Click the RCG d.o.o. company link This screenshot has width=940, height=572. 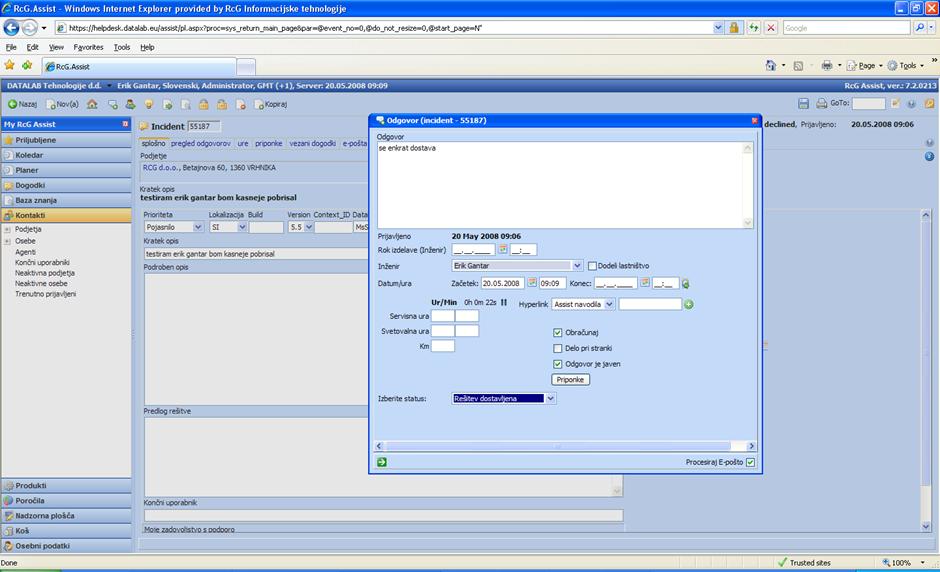161,168
